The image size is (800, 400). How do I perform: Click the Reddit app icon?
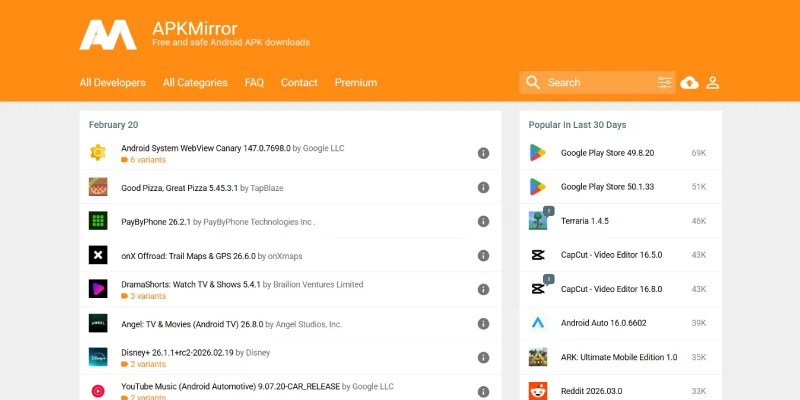coord(538,391)
